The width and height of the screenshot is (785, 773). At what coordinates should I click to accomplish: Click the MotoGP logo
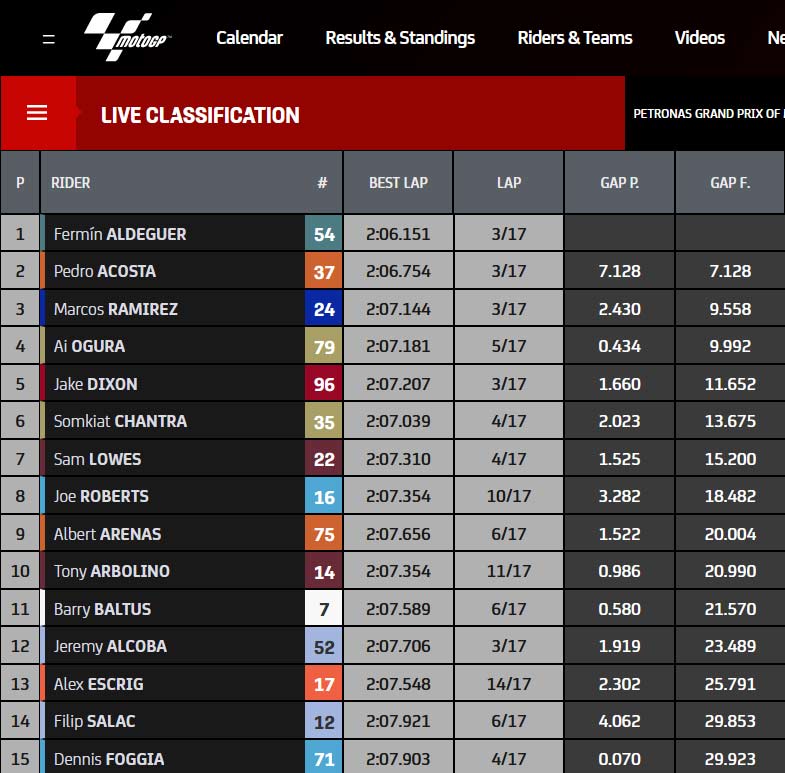128,37
